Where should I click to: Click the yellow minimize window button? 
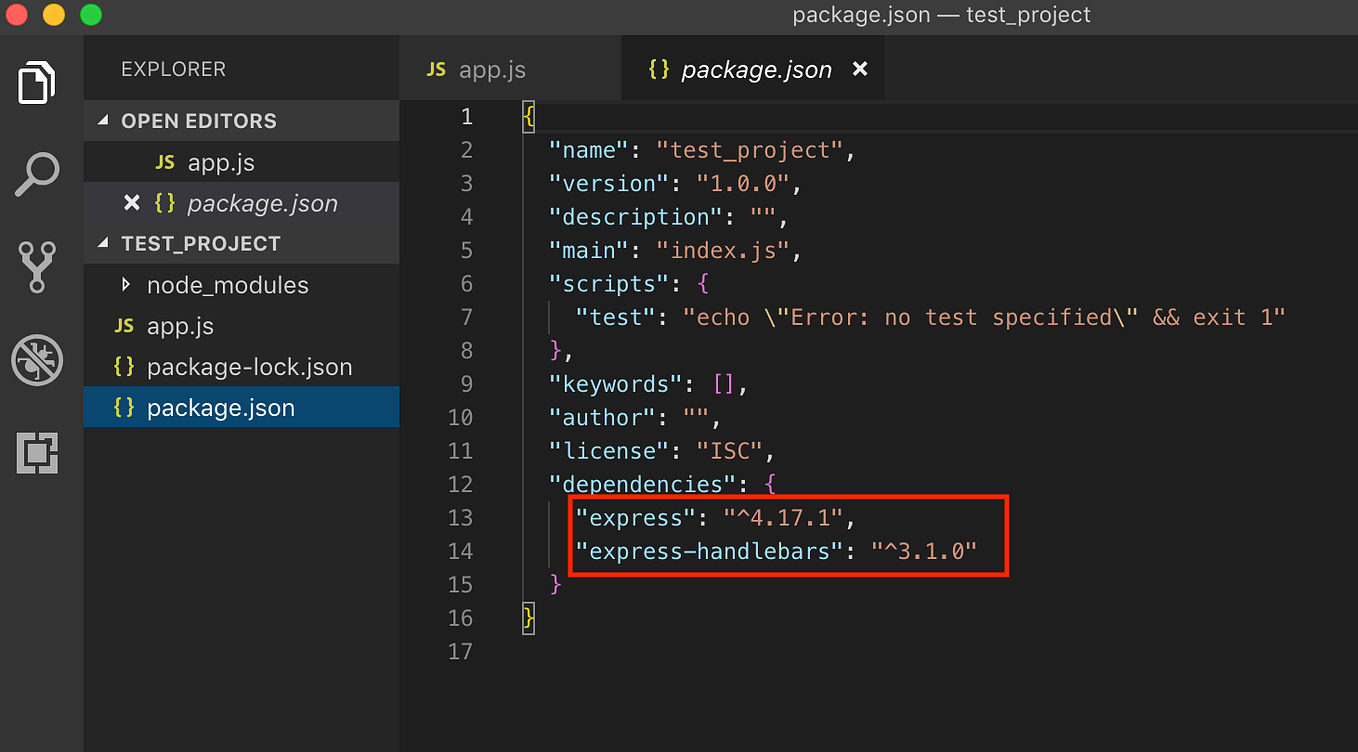point(53,15)
